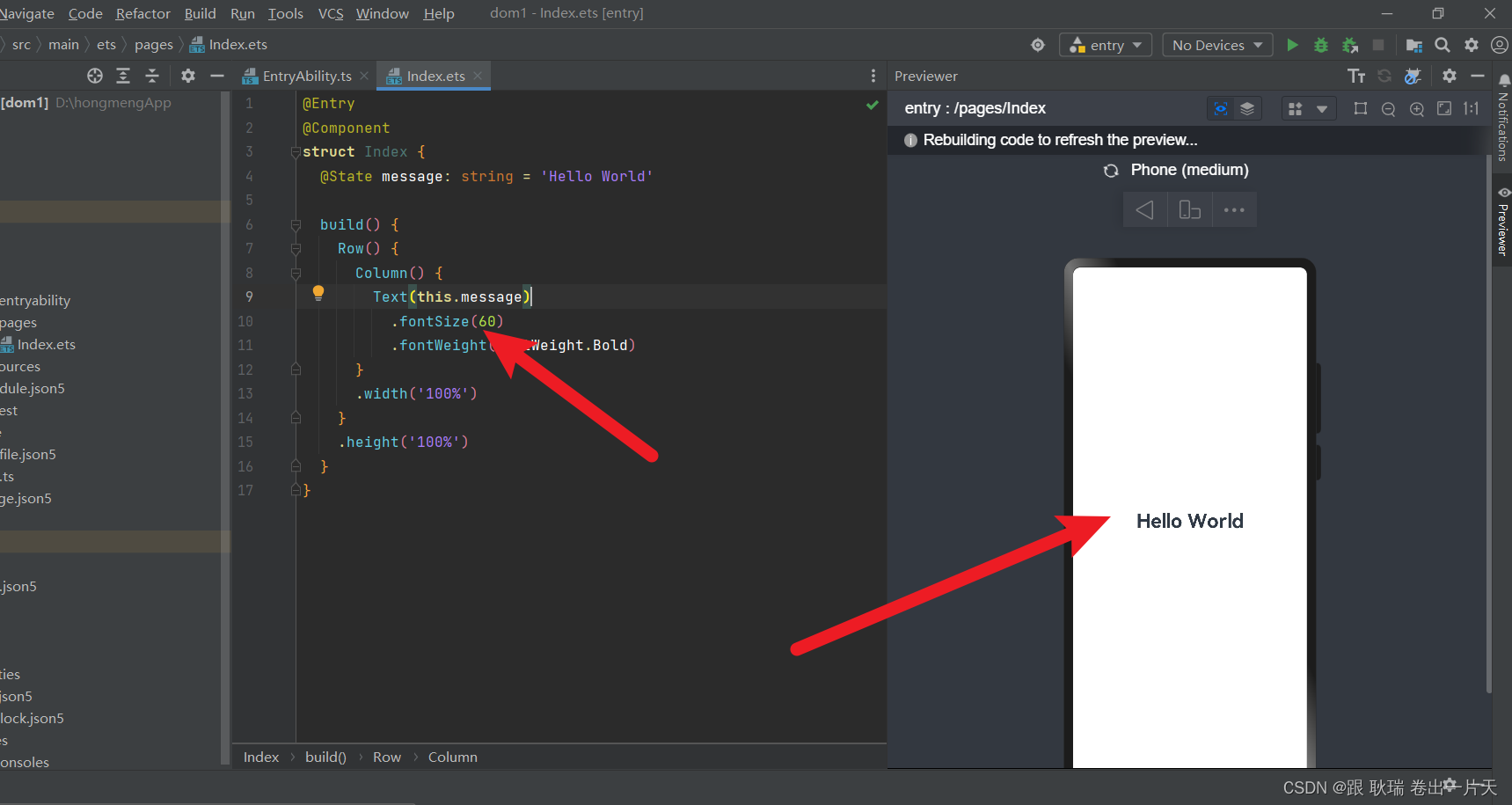
Task: Attach debugger to process
Action: coord(1350,45)
